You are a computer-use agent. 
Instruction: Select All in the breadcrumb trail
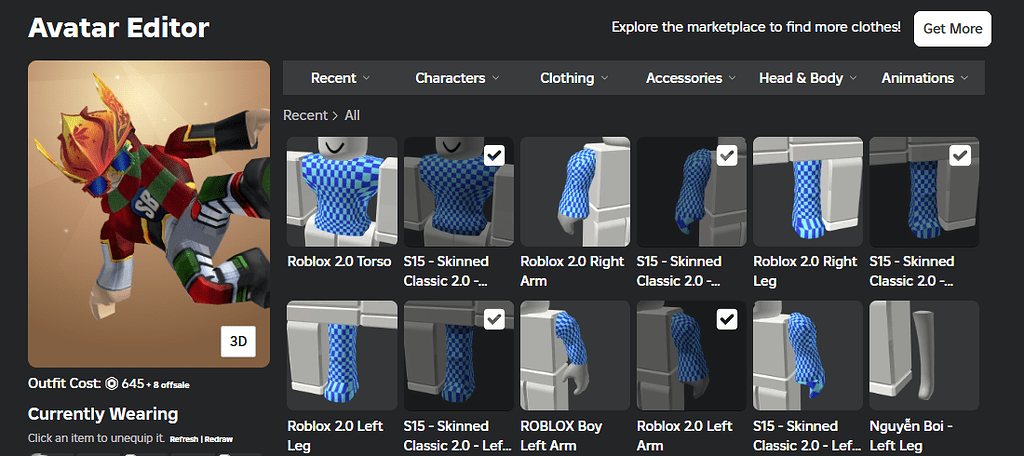tap(352, 116)
